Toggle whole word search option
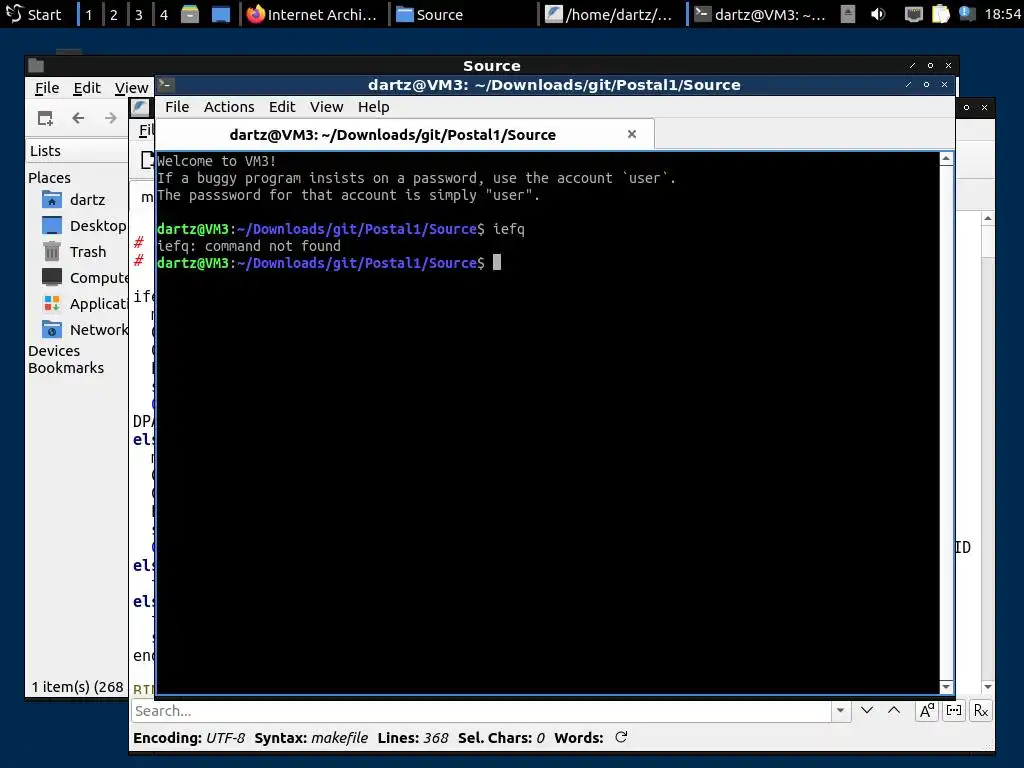 tap(953, 711)
